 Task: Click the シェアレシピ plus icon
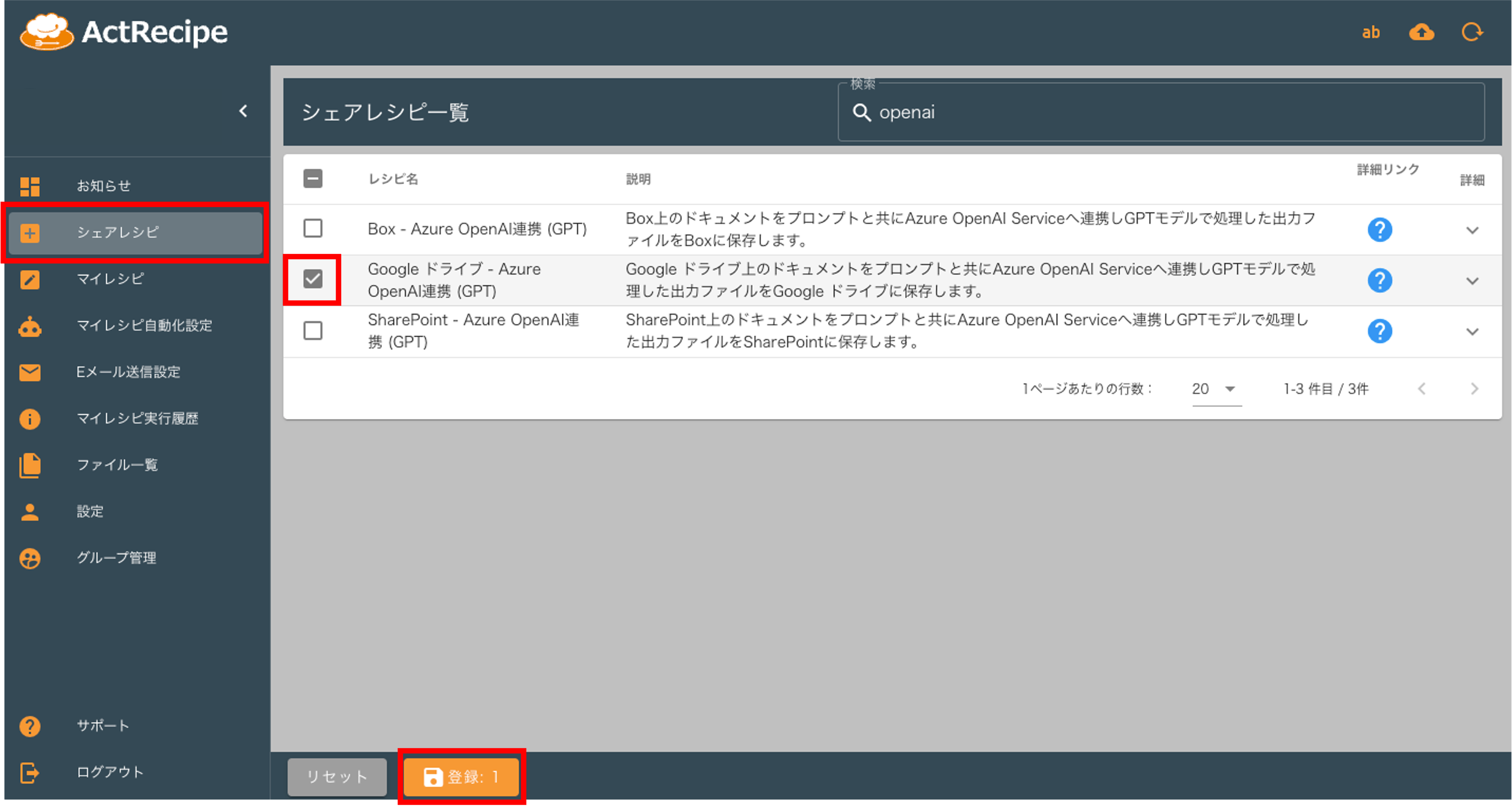point(30,233)
